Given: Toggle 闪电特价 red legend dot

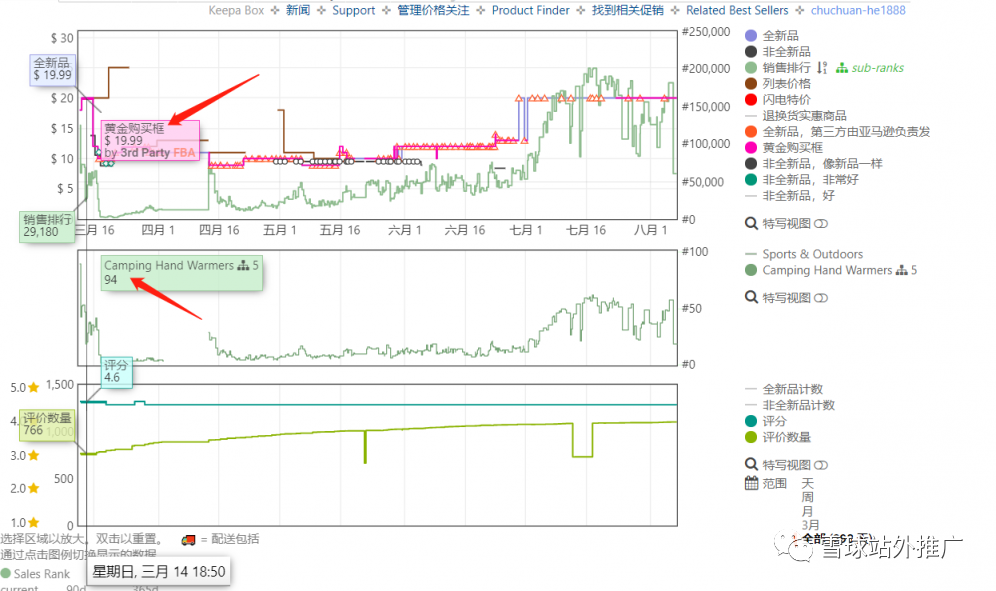Looking at the screenshot, I should (751, 99).
